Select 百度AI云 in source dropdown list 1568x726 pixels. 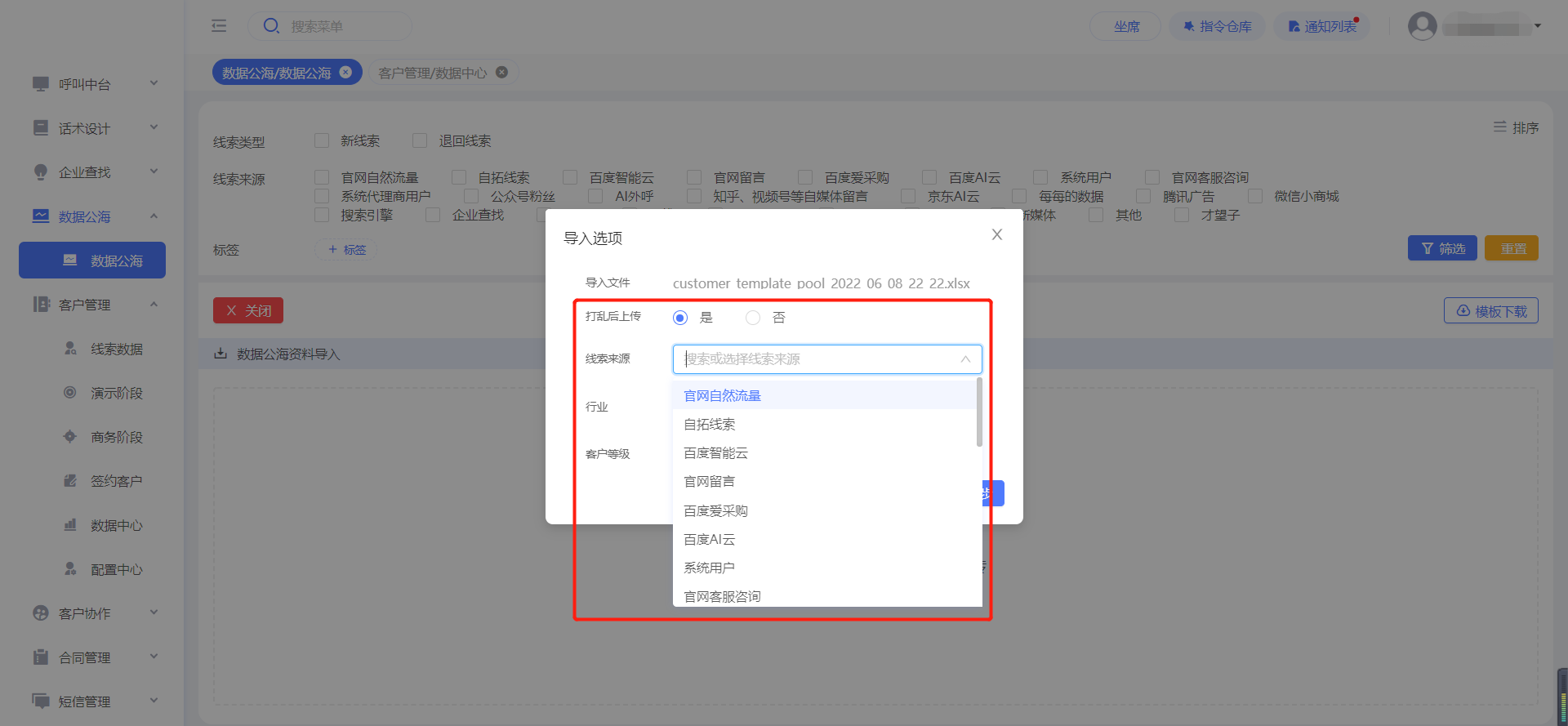pyautogui.click(x=824, y=539)
